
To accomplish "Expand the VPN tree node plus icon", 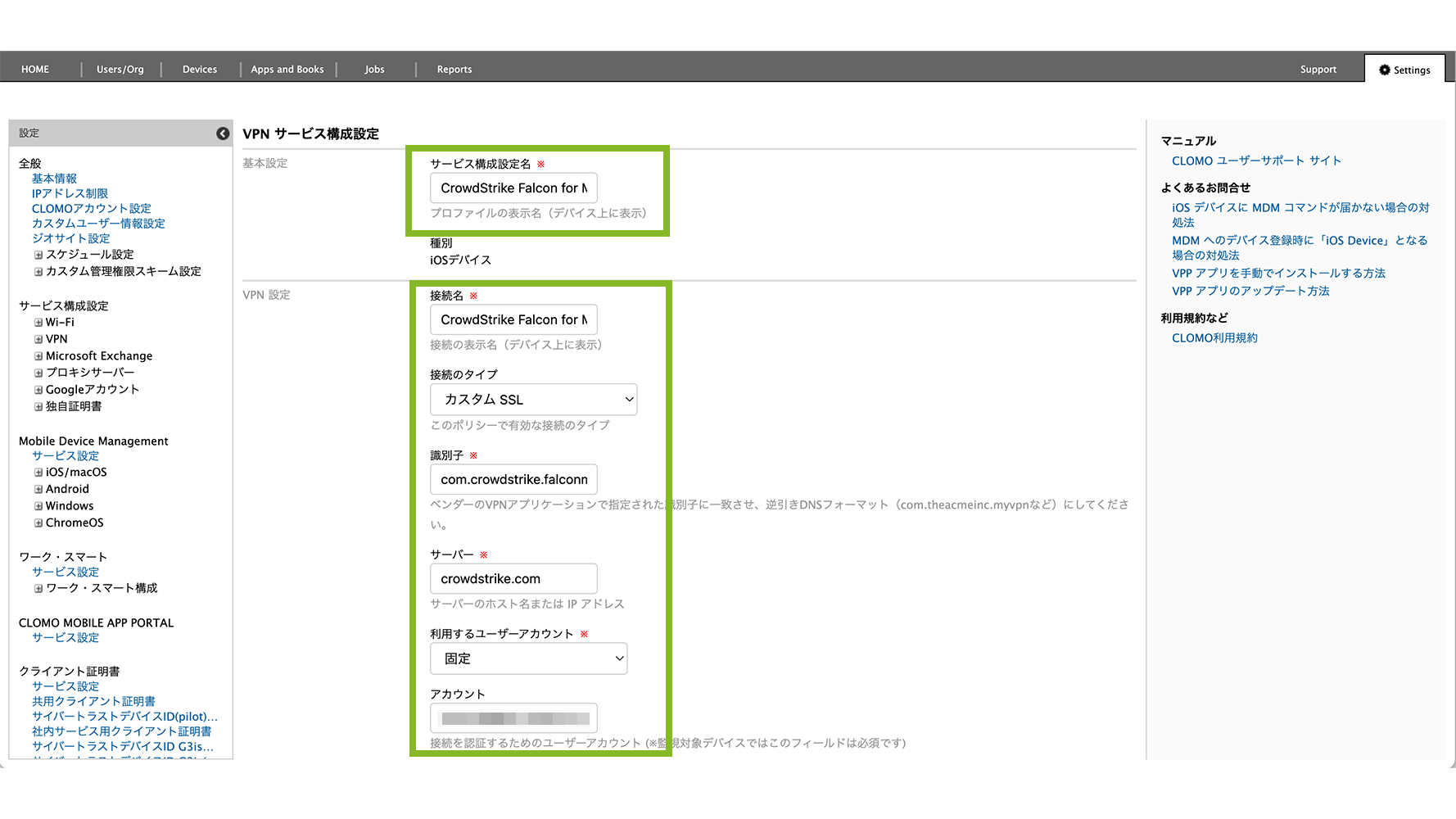I will (38, 339).
